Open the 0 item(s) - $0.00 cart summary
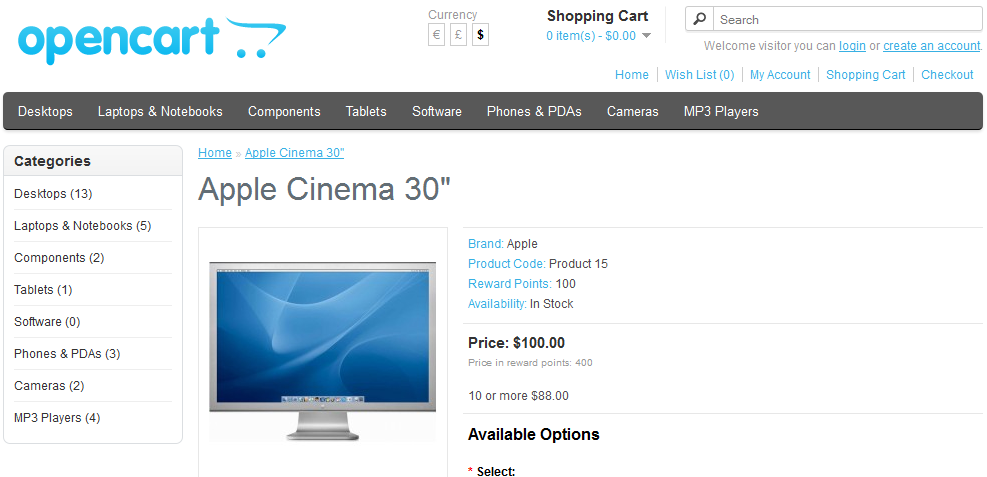 point(591,36)
